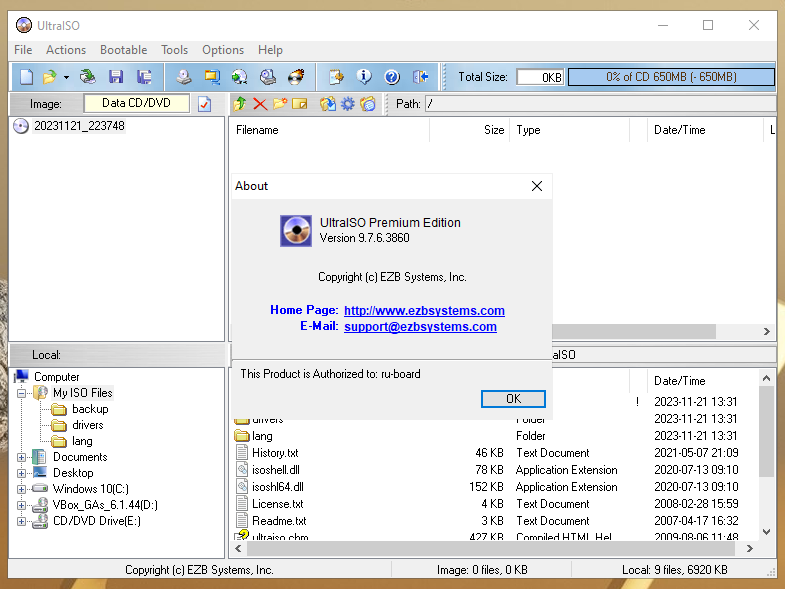The image size is (785, 589).
Task: Click the Compress ISO toolbar icon
Action: (212, 77)
